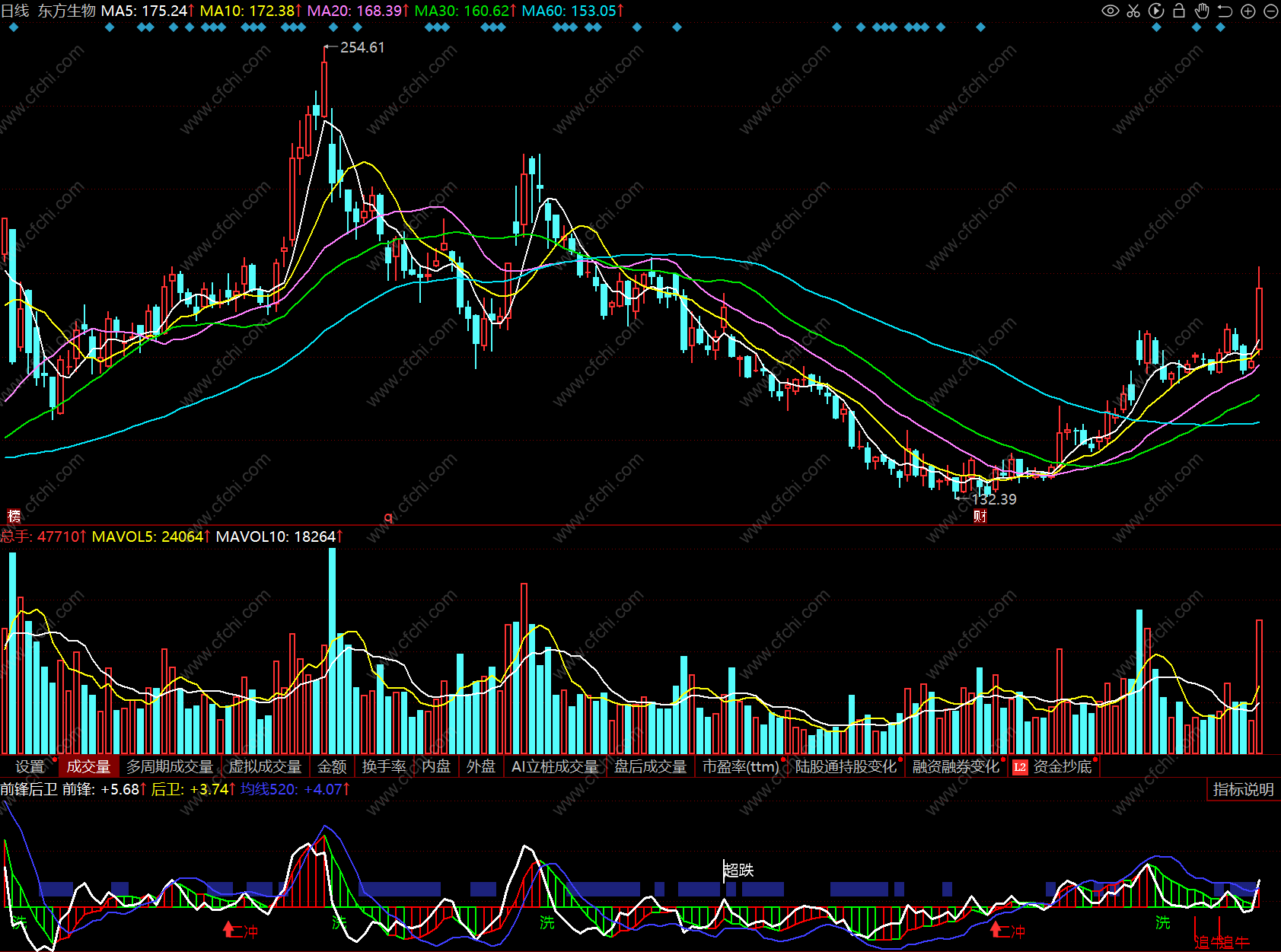Click the scissors cut icon
This screenshot has width=1281, height=952.
tap(1133, 11)
